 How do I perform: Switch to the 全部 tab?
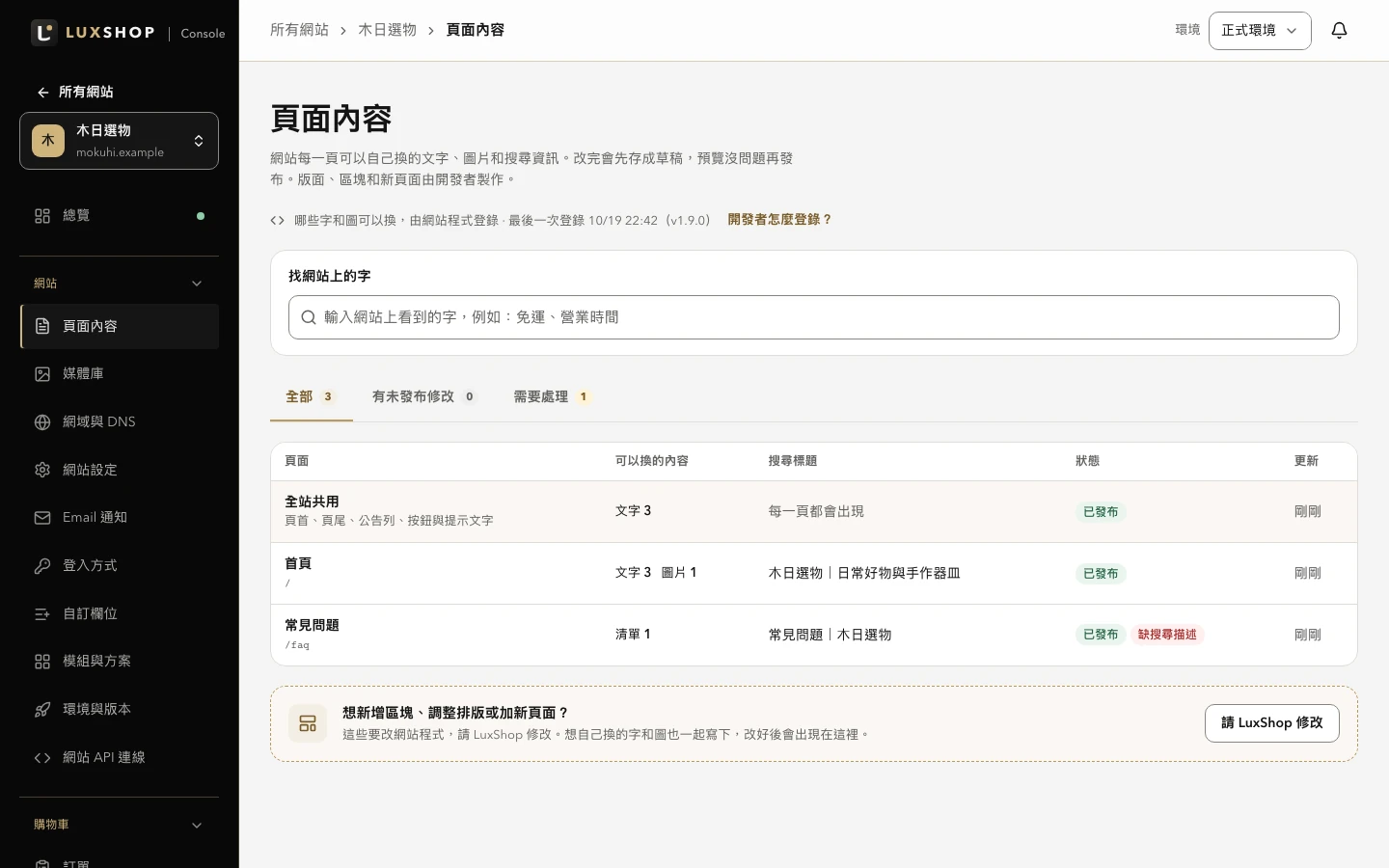pyautogui.click(x=312, y=396)
